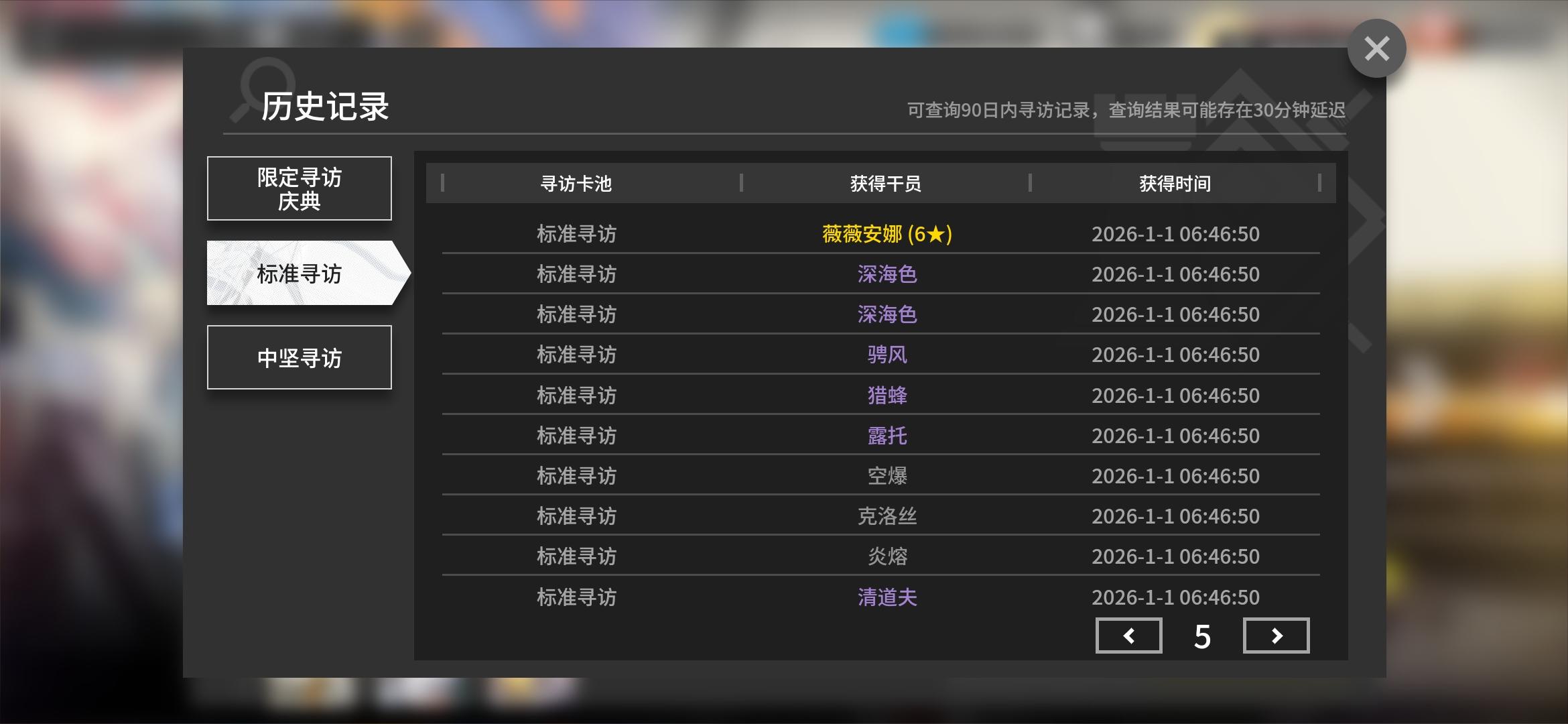Select the 露托 operator row
This screenshot has width=1568, height=724.
click(x=886, y=436)
